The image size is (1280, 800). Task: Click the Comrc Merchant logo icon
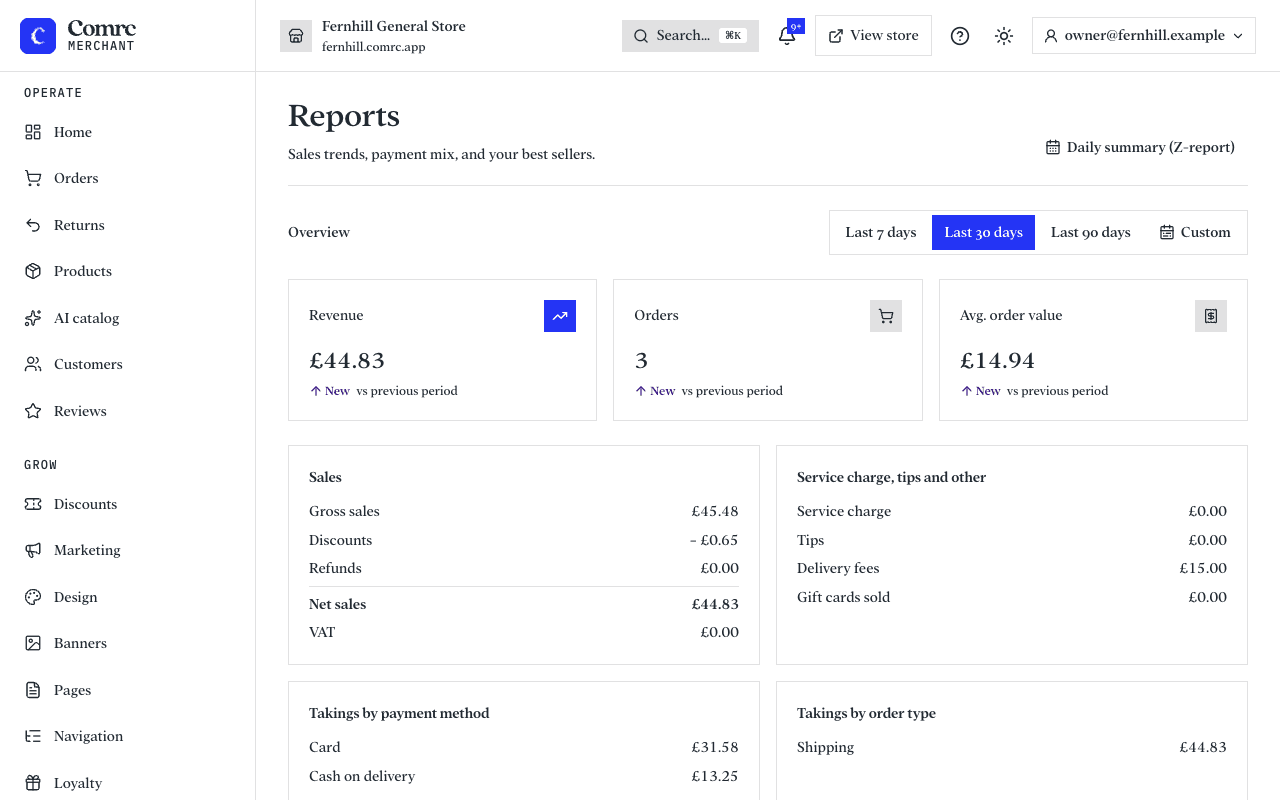coord(38,36)
